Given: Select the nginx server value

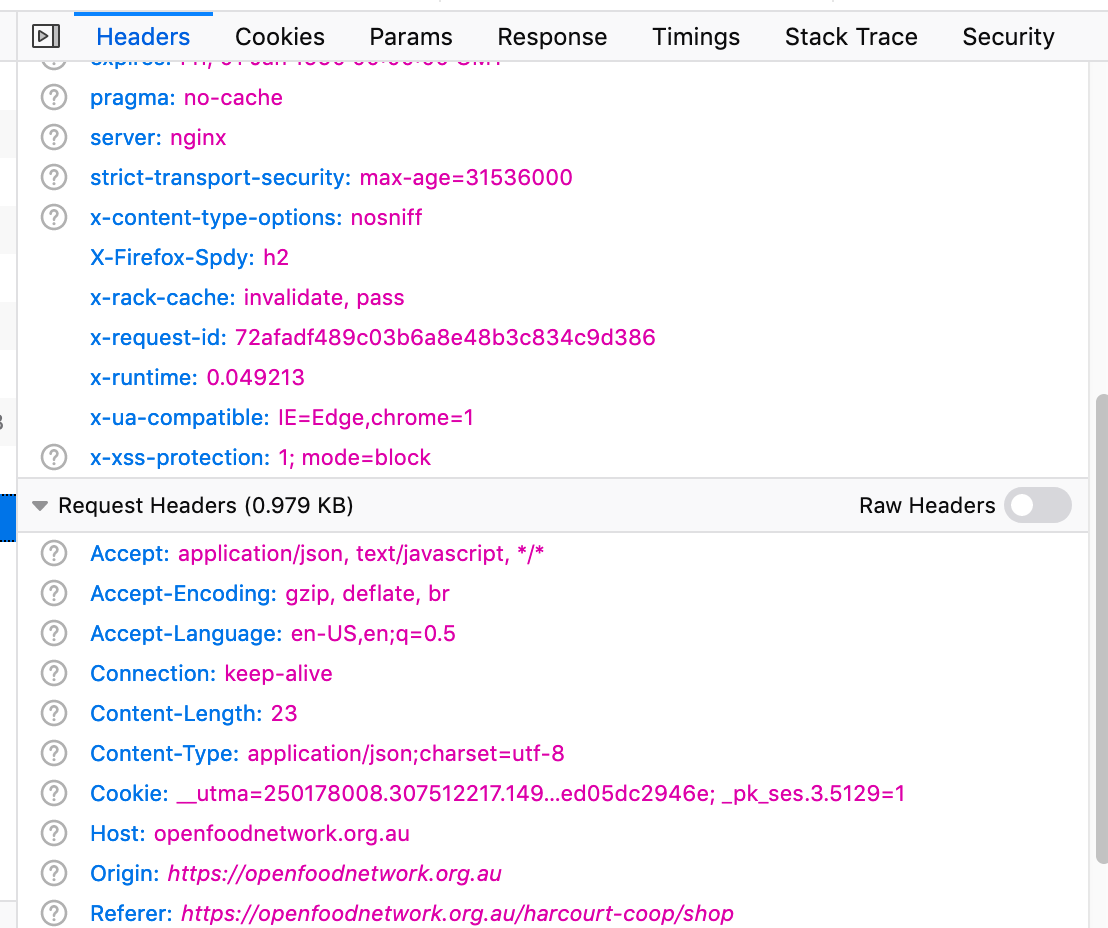Looking at the screenshot, I should pyautogui.click(x=198, y=138).
